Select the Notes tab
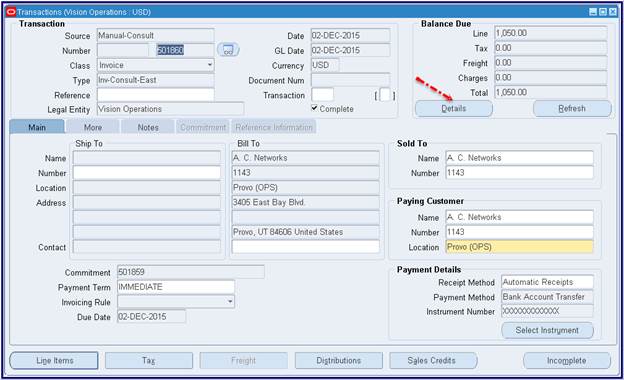Viewport: 624px width, 380px height. (148, 127)
